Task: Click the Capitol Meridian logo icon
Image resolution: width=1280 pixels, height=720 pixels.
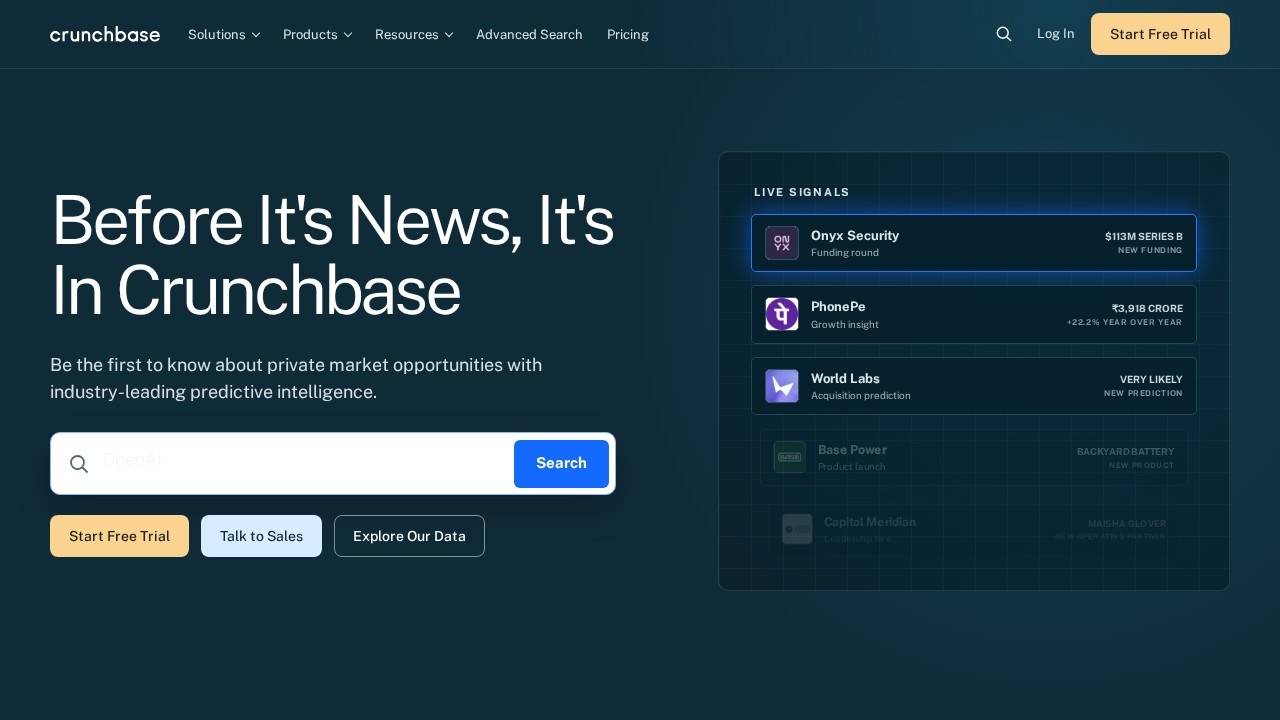Action: pos(797,529)
